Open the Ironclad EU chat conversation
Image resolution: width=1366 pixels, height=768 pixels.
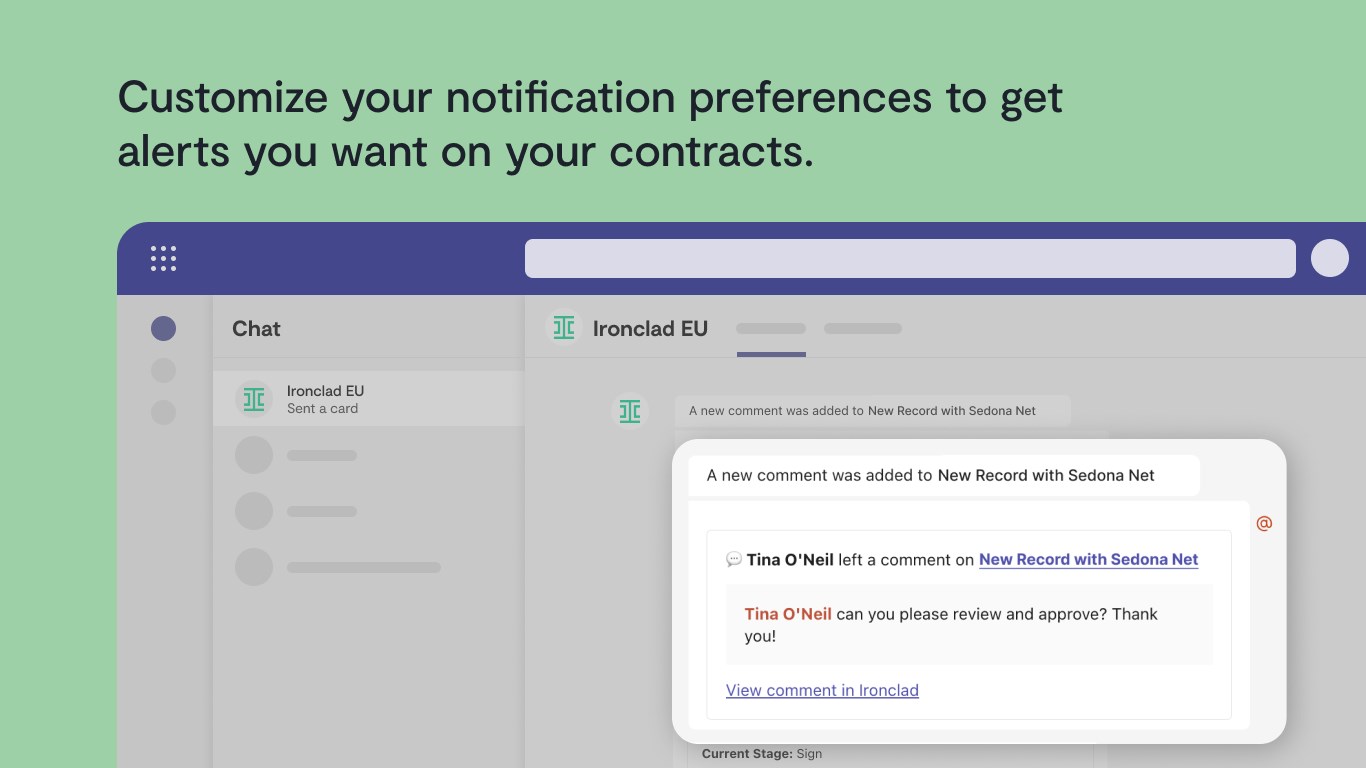tap(369, 399)
